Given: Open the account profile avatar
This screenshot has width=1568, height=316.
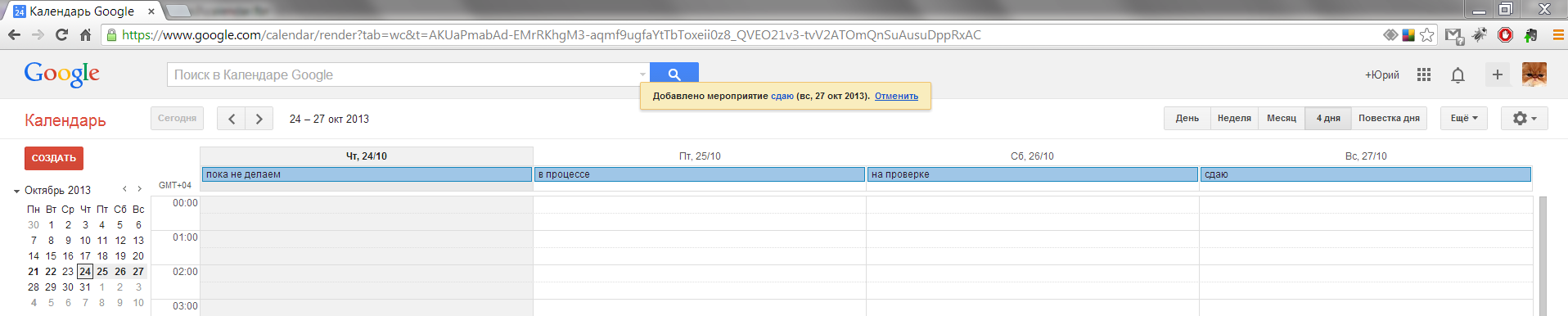Looking at the screenshot, I should pos(1534,74).
